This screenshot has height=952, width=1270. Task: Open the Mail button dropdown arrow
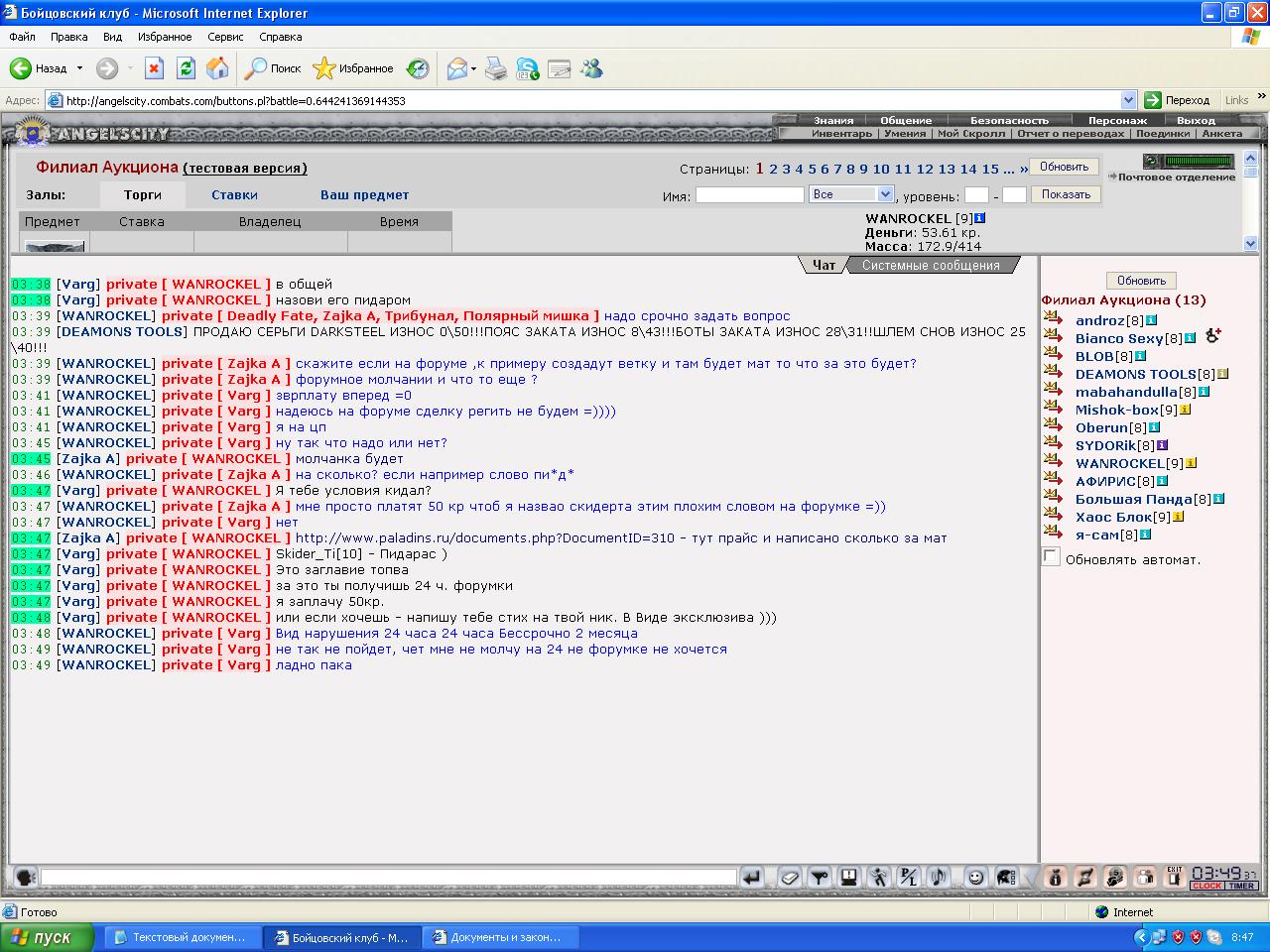tap(473, 68)
